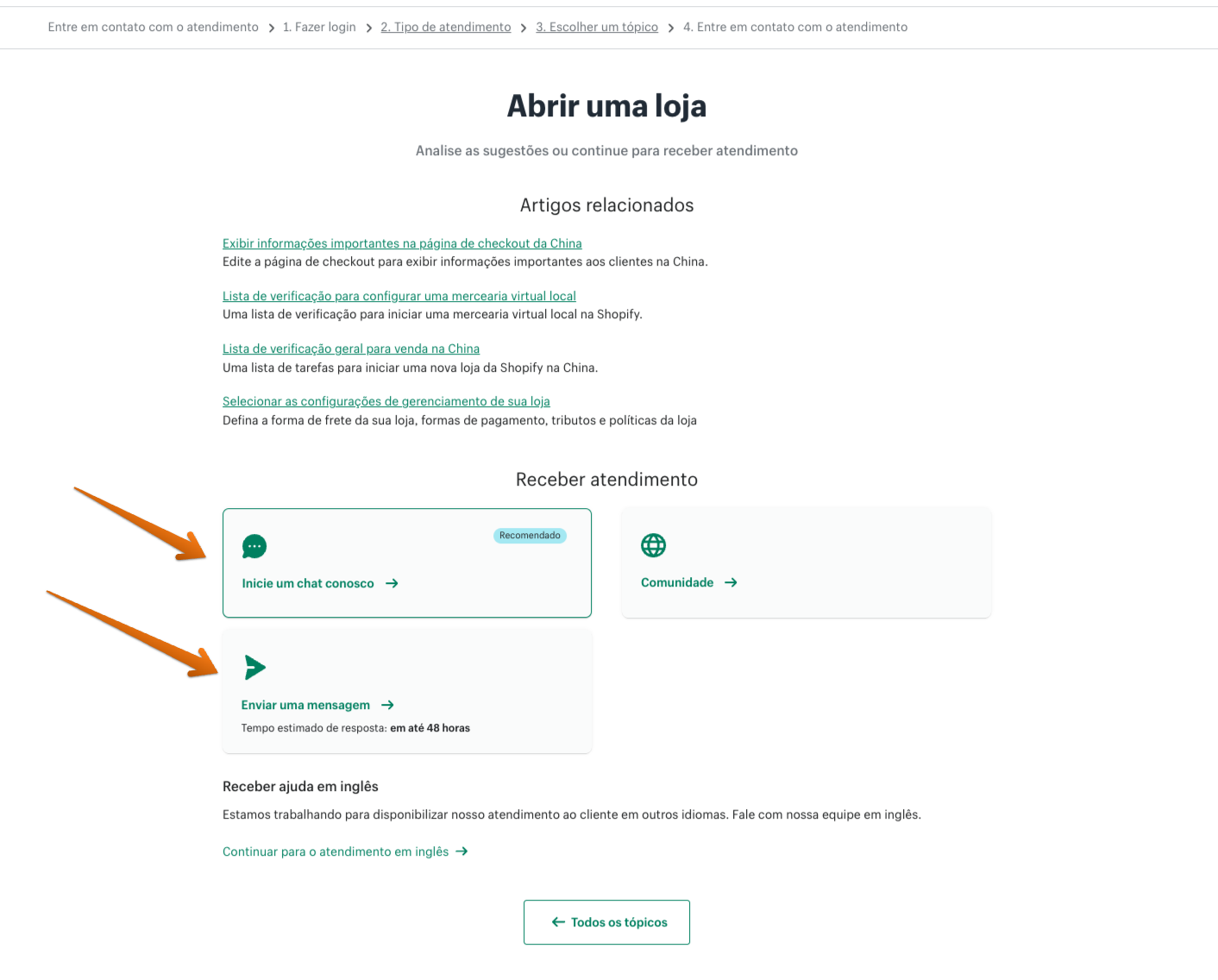Click arrow after atendimento em inglês link
This screenshot has width=1218, height=980.
click(x=461, y=851)
